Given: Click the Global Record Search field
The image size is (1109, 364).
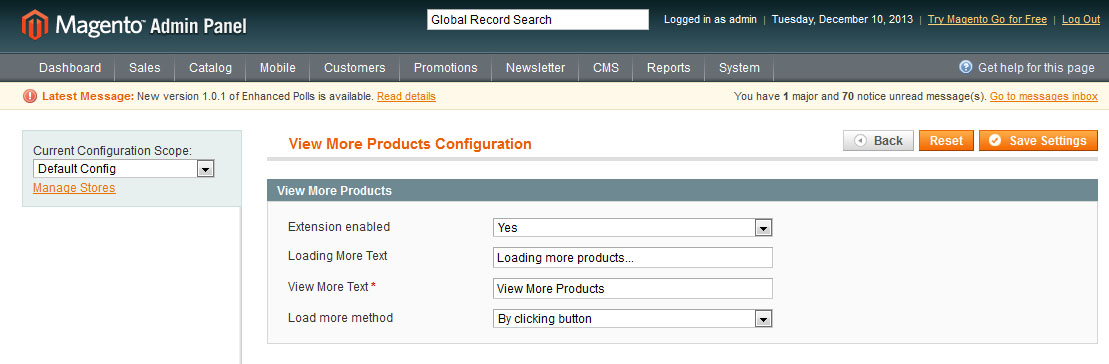Looking at the screenshot, I should point(538,20).
